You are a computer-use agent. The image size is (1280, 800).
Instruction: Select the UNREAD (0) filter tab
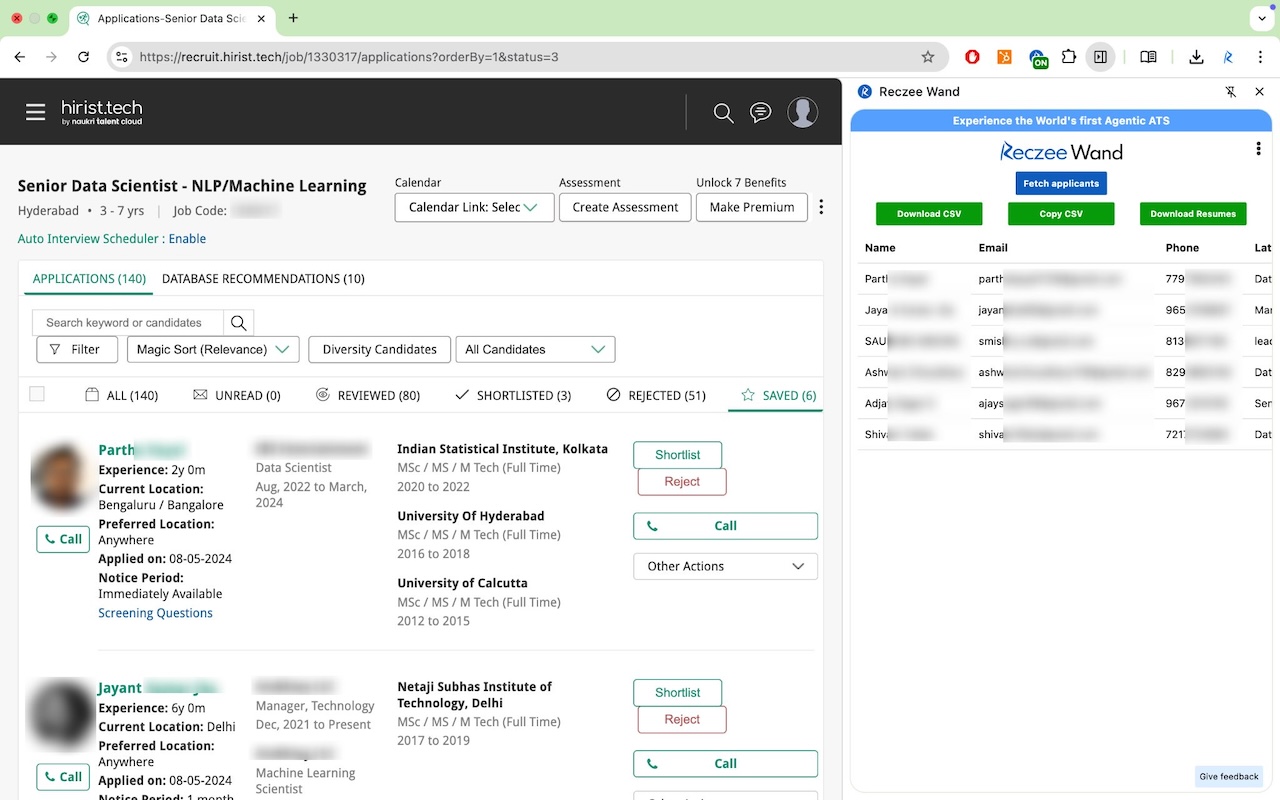click(237, 395)
